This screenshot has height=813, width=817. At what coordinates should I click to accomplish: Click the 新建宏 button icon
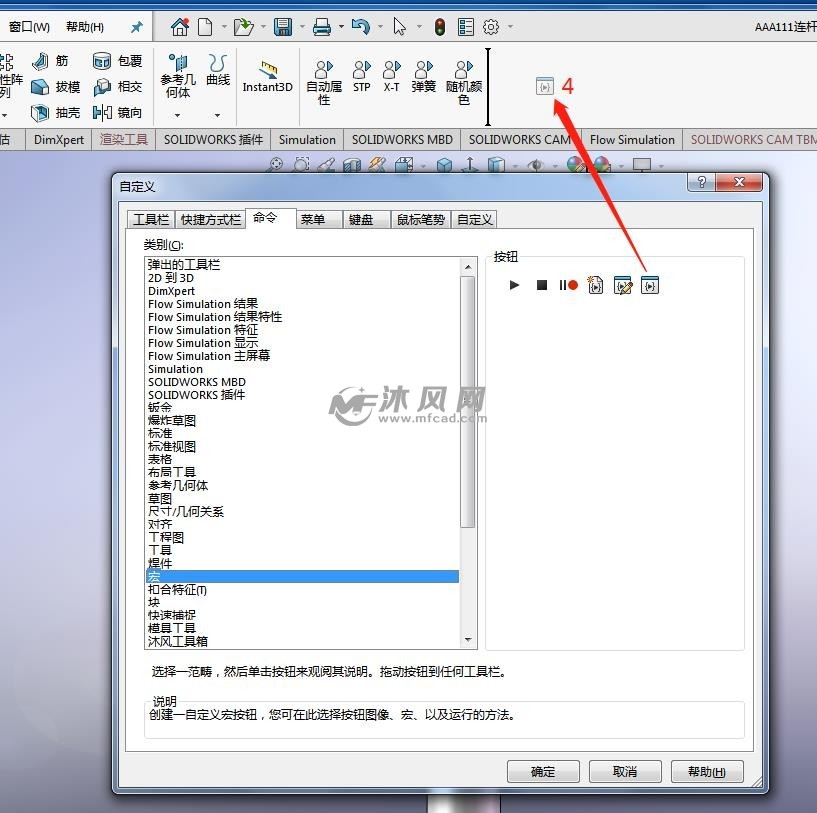(x=596, y=285)
